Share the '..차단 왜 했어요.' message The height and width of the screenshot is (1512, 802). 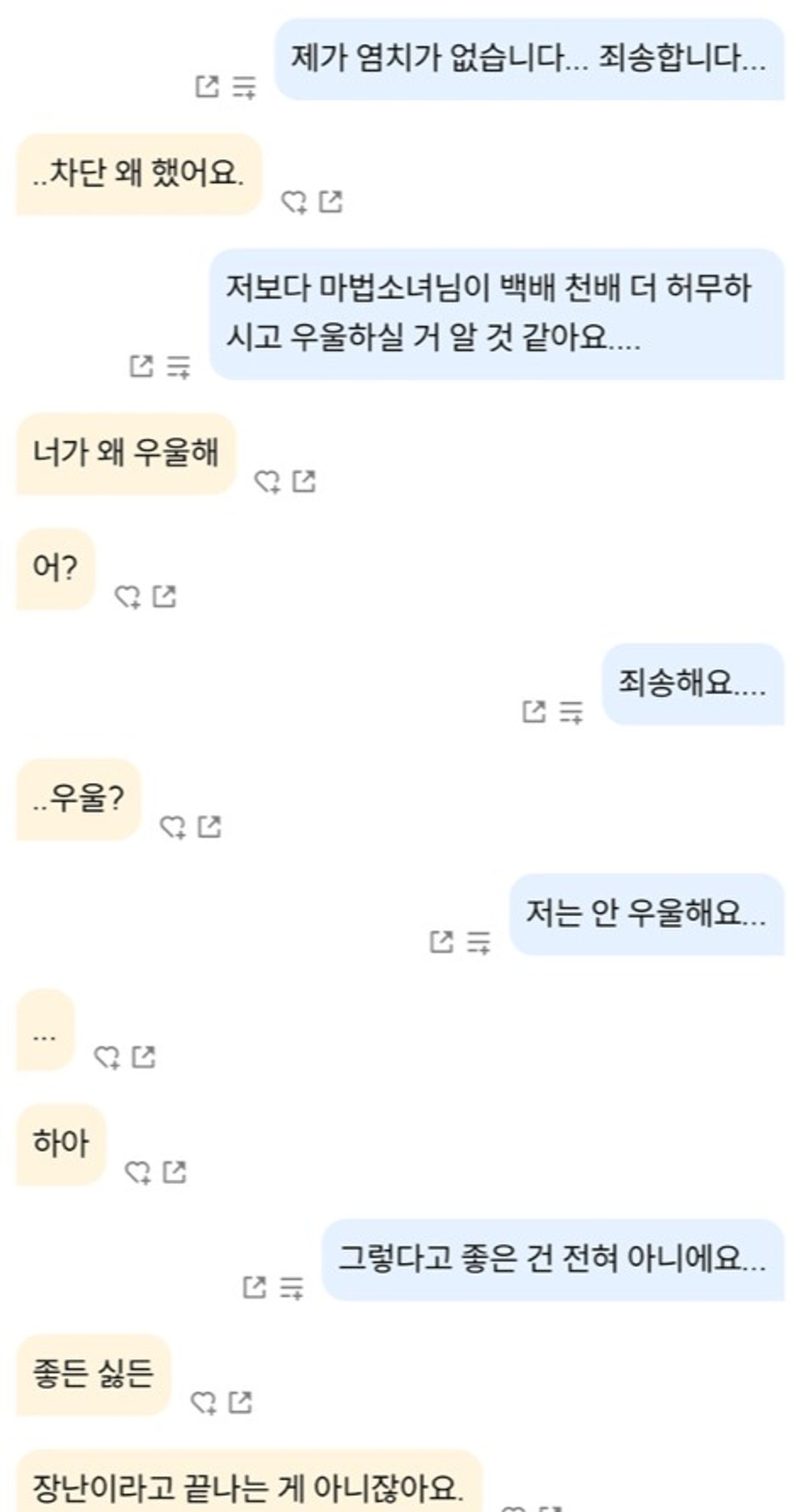[x=331, y=201]
